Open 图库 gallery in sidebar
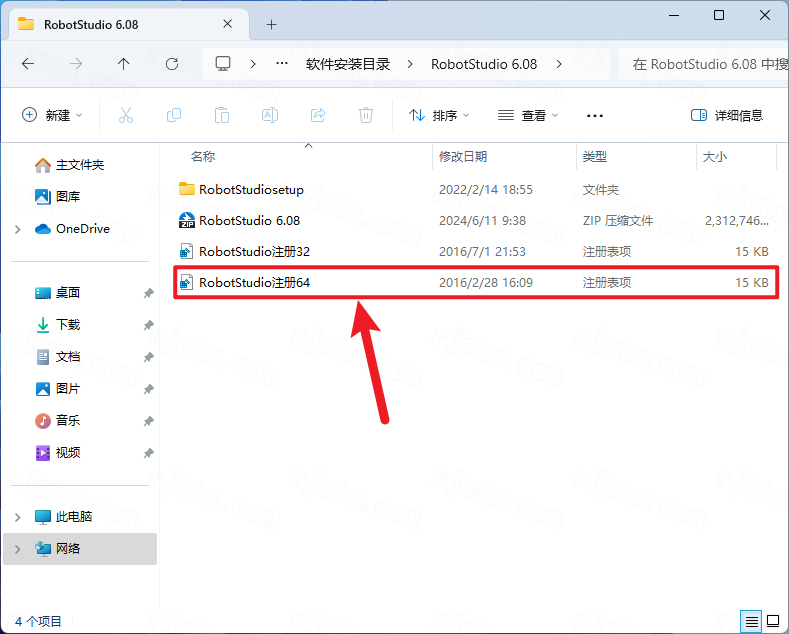The image size is (789, 634). point(57,196)
